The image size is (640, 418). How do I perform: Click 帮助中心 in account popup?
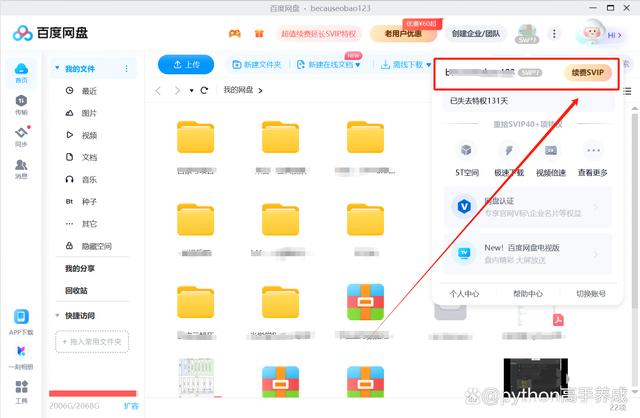tap(528, 293)
